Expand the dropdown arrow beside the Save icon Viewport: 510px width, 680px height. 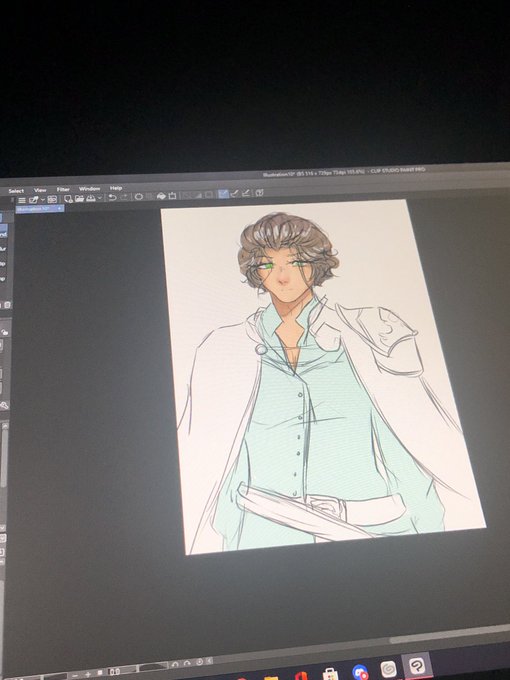(100, 198)
